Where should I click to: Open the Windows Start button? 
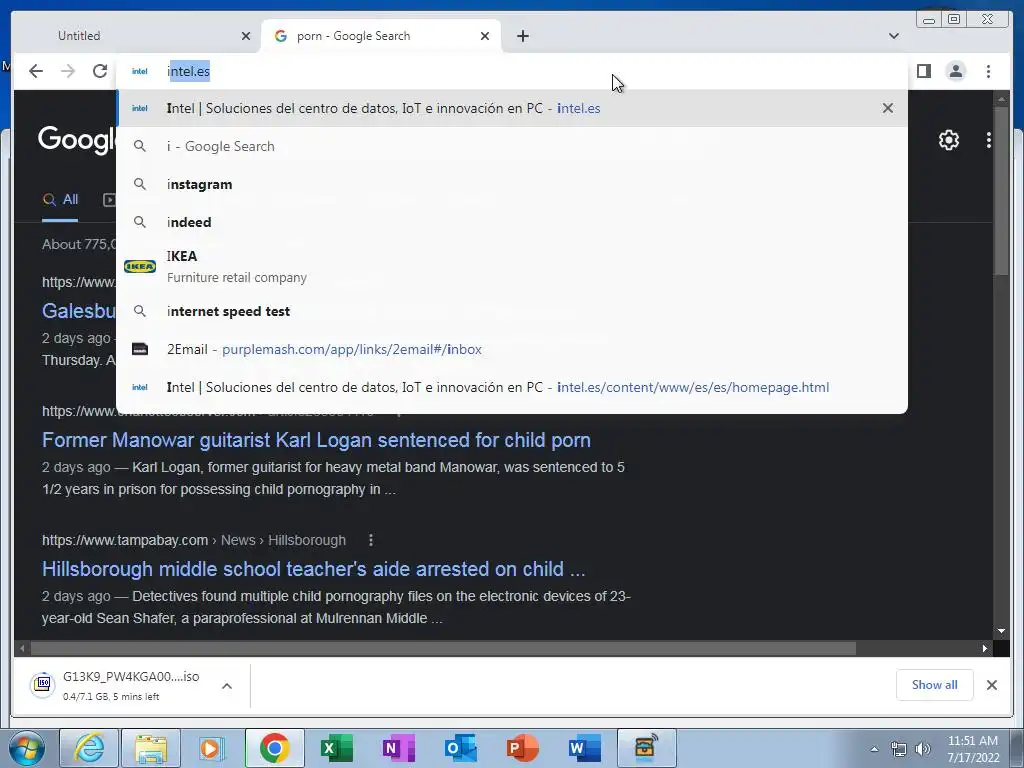coord(27,748)
